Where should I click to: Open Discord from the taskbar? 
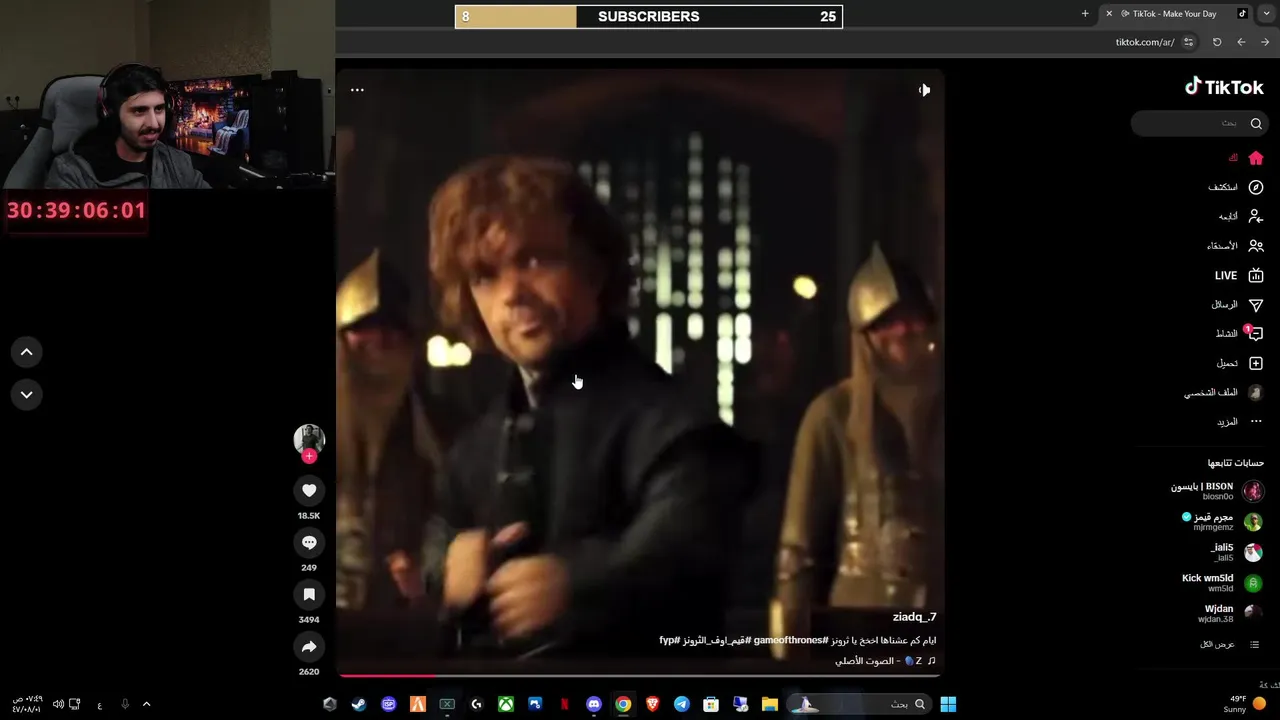click(x=594, y=704)
